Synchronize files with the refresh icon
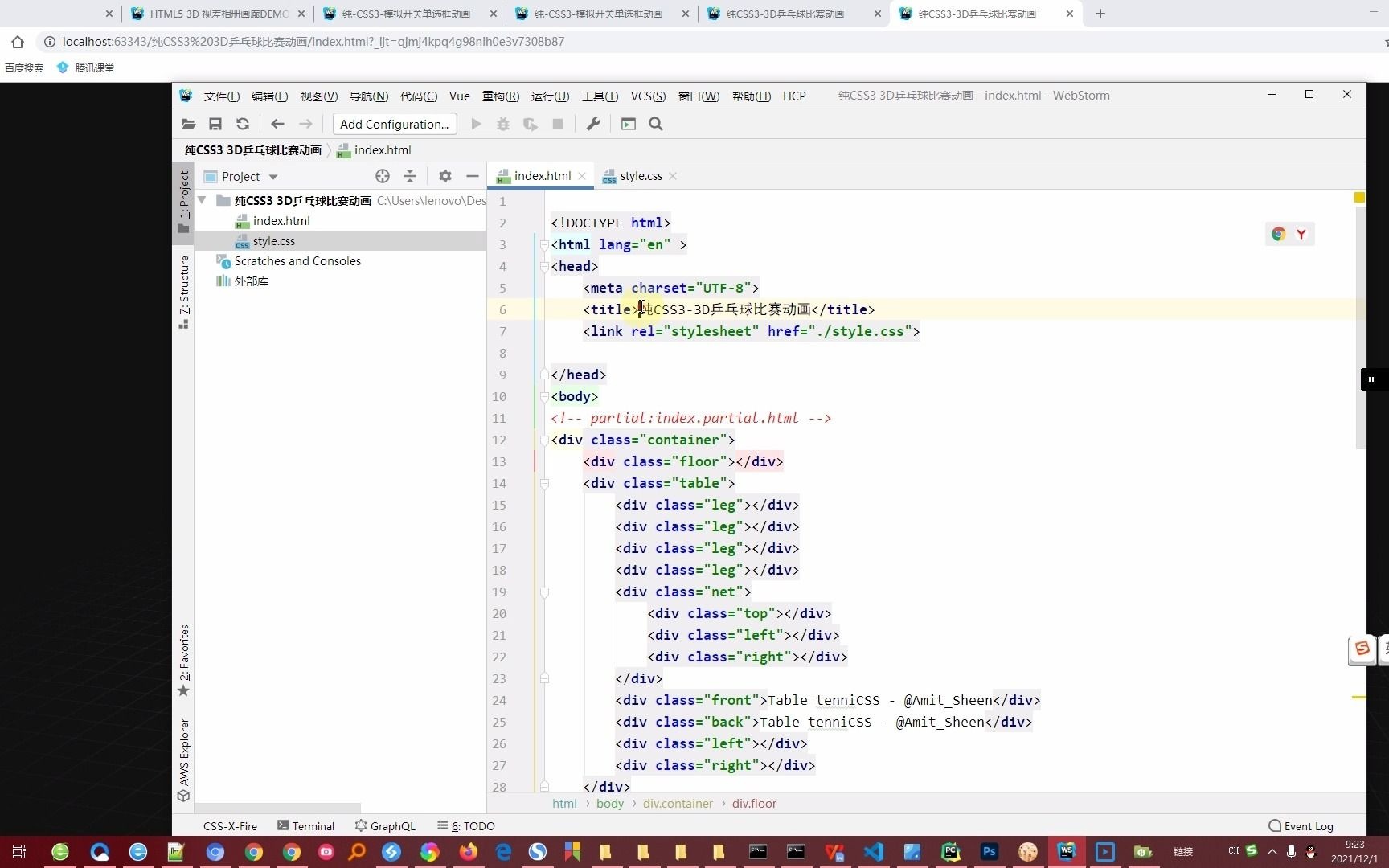The width and height of the screenshot is (1389, 868). pos(243,124)
